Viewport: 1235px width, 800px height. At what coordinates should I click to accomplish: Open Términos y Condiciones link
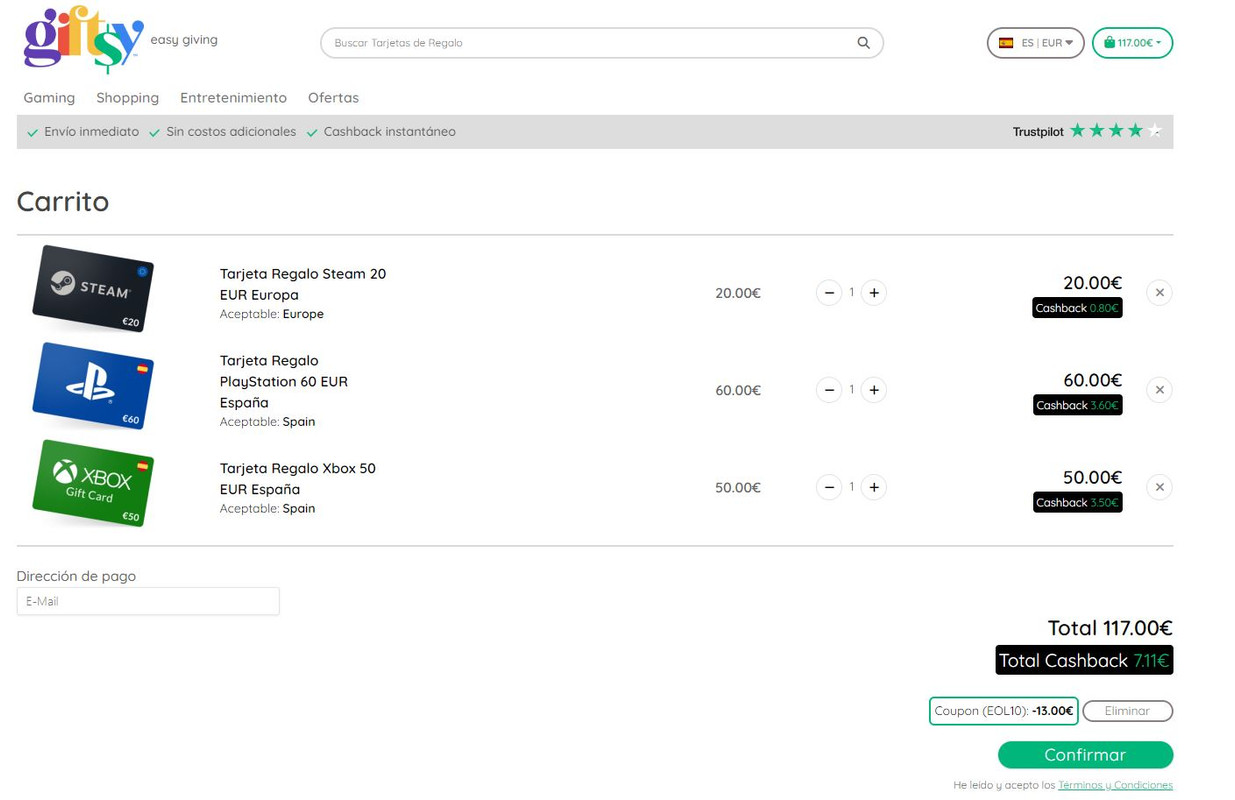(x=1115, y=785)
